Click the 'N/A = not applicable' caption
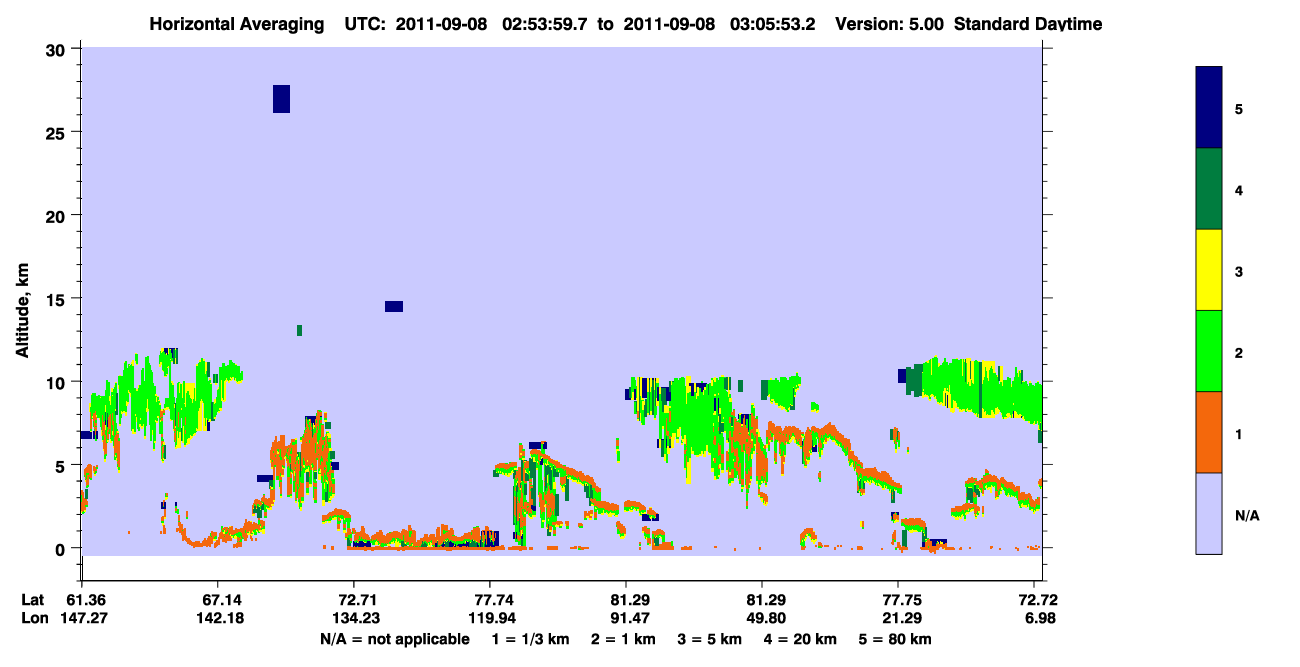This screenshot has height=667, width=1300. point(394,639)
